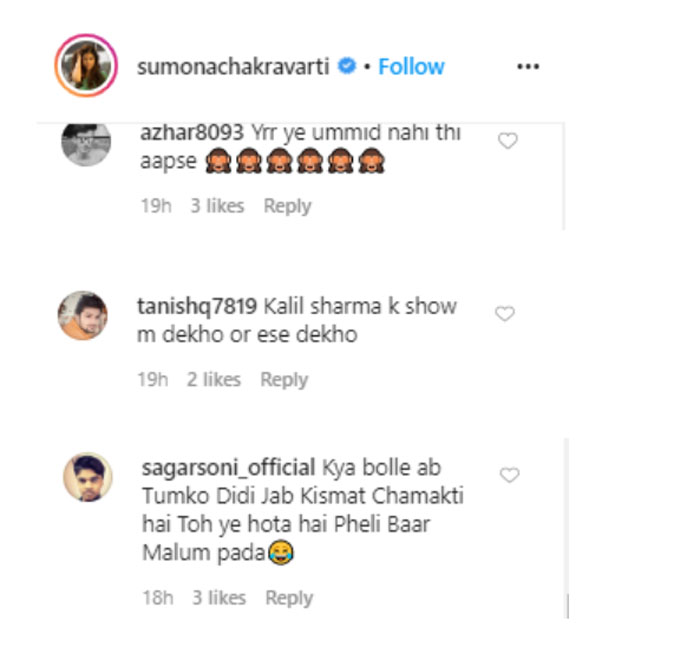Open sumonachakravarti's story profile picture
The height and width of the screenshot is (660, 700).
click(86, 65)
